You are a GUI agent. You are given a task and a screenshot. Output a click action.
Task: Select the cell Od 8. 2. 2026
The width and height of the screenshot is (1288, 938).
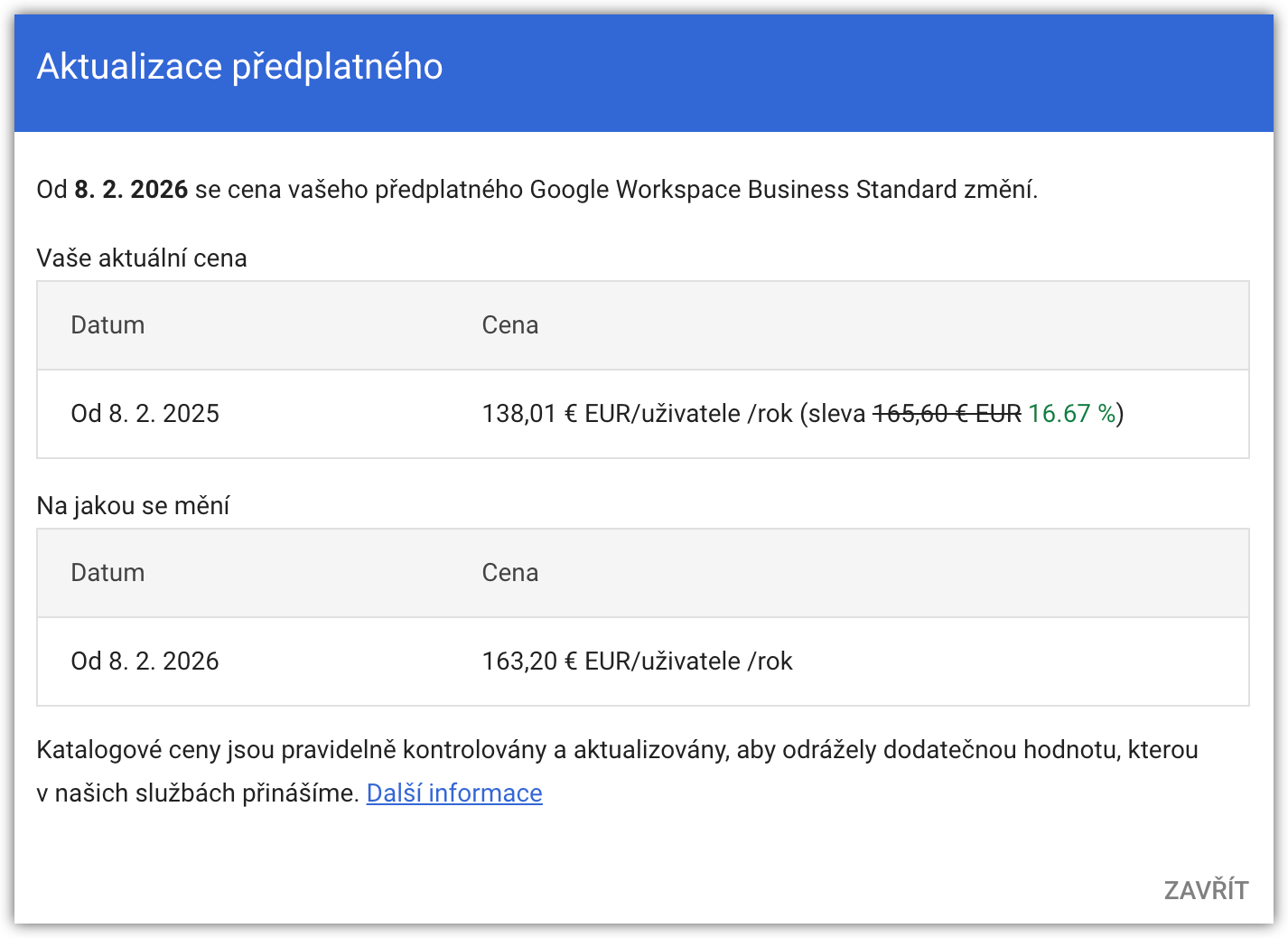coord(145,661)
